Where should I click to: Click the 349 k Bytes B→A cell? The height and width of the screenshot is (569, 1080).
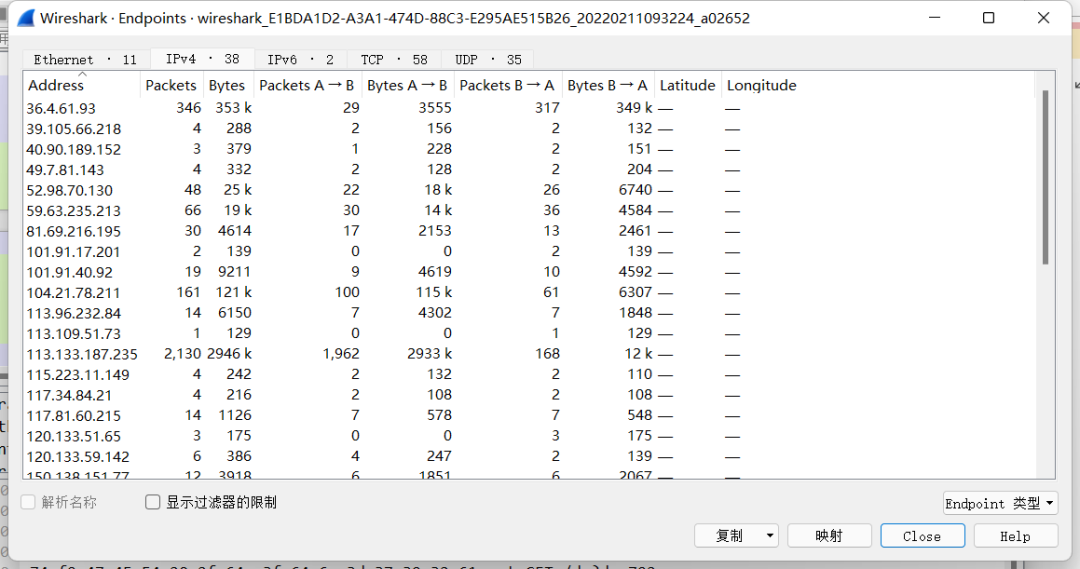[634, 108]
